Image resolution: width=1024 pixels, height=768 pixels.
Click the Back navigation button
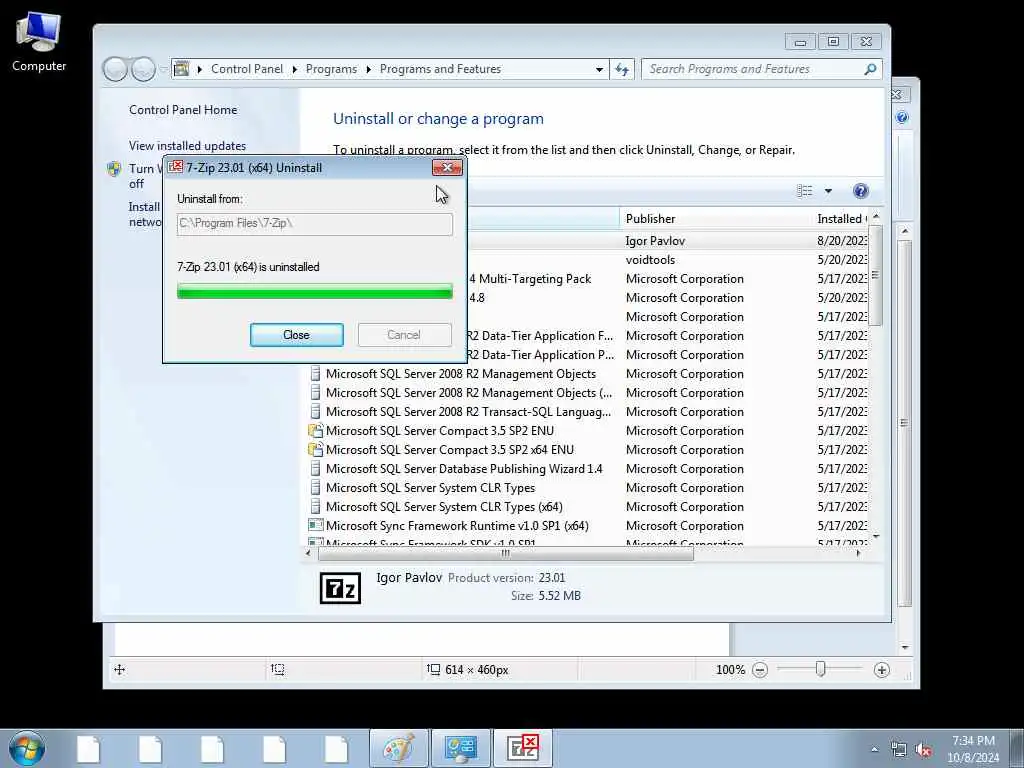(115, 69)
